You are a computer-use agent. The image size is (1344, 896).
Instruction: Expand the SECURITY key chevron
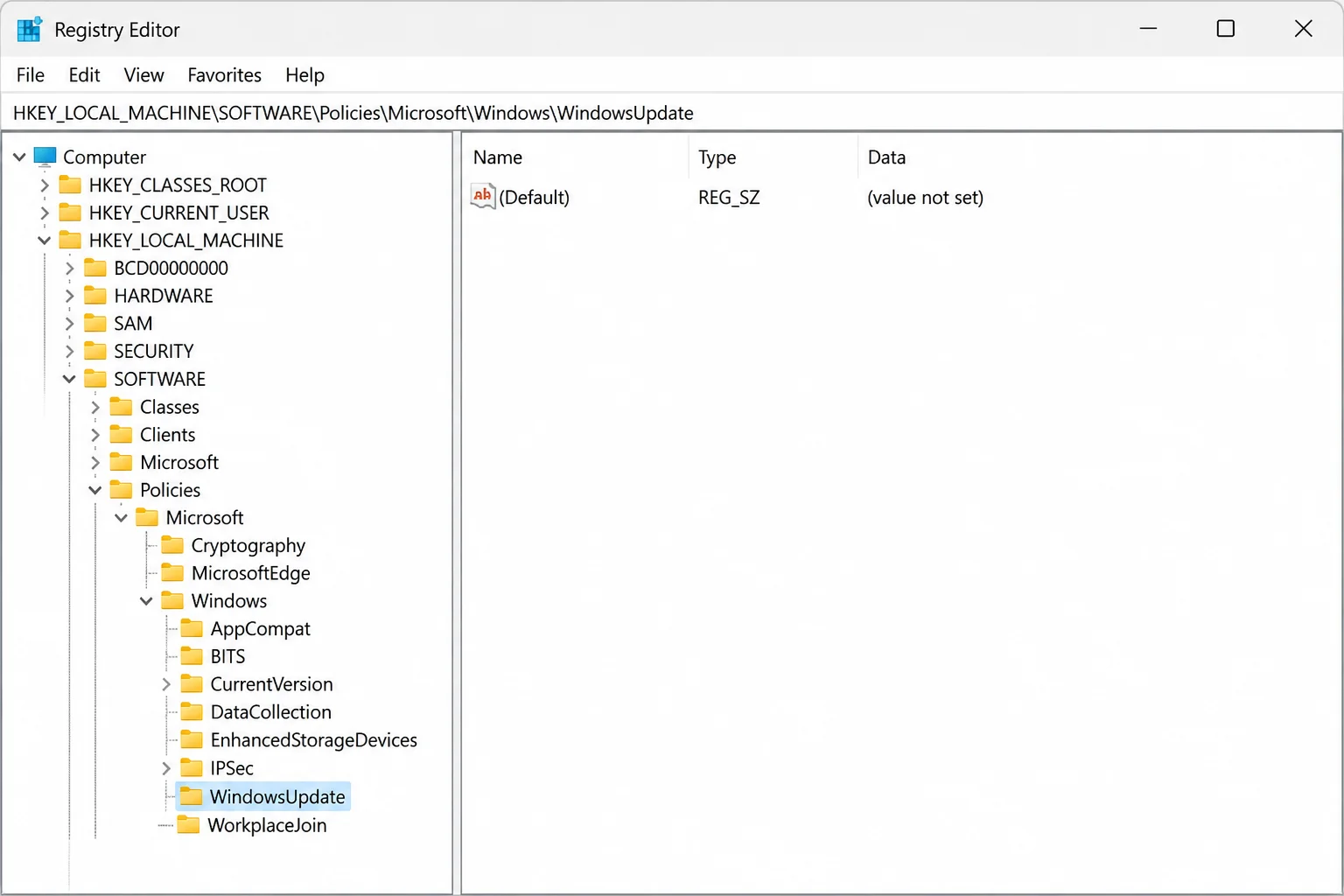point(70,352)
